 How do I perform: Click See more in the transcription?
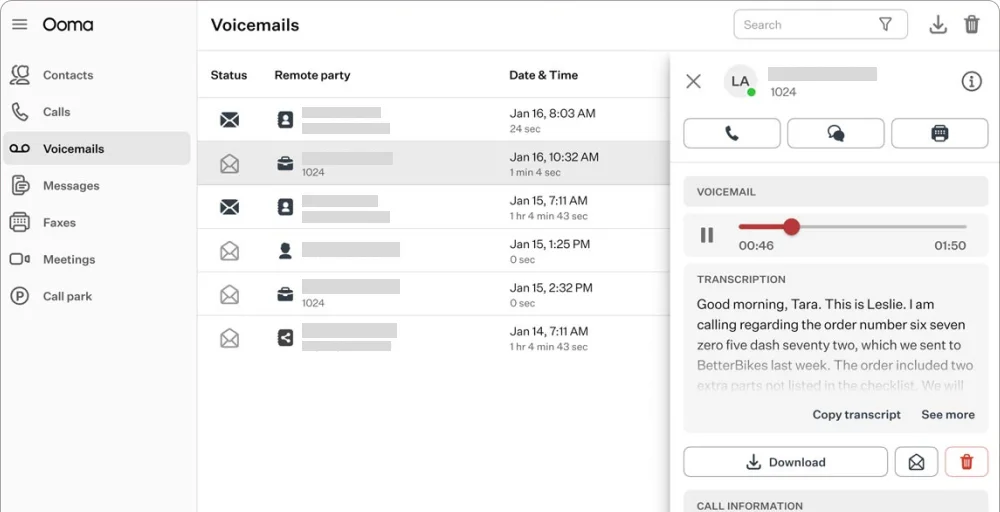coord(948,414)
